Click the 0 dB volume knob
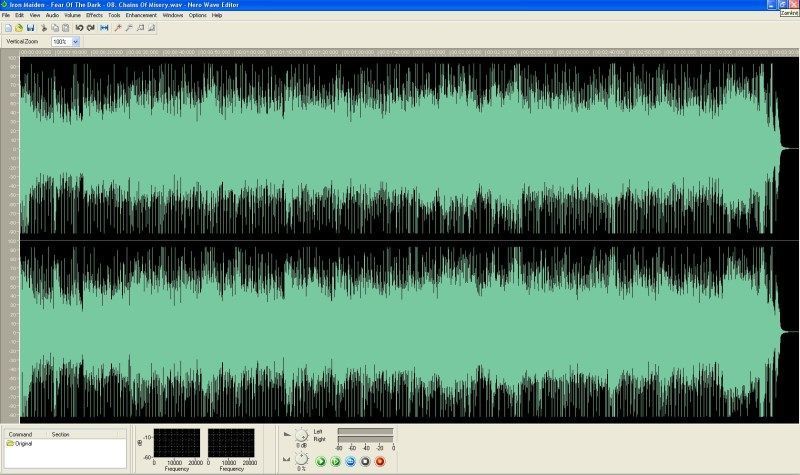The height and width of the screenshot is (475, 800). coord(302,436)
